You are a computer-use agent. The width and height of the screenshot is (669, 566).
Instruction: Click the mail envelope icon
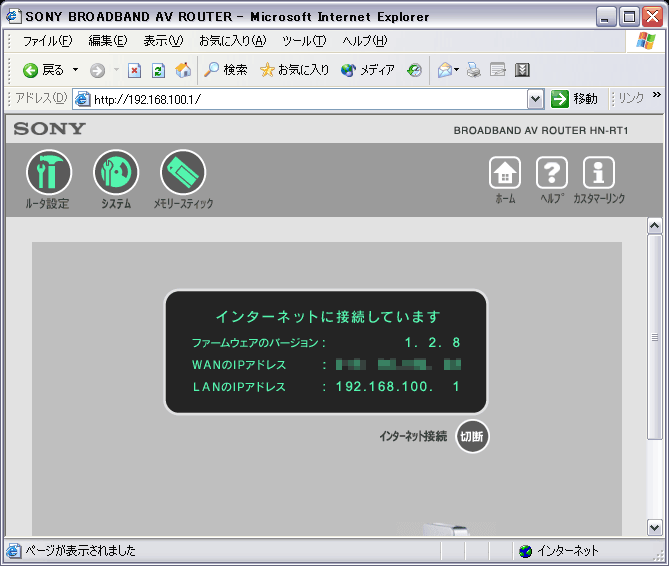point(445,70)
